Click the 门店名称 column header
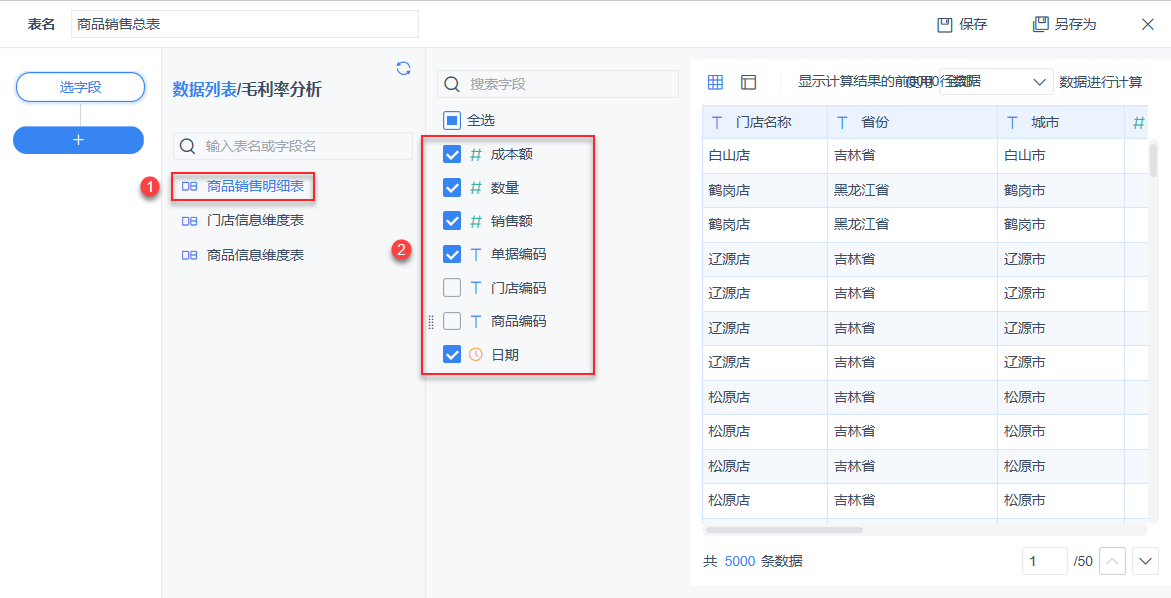 click(x=765, y=122)
